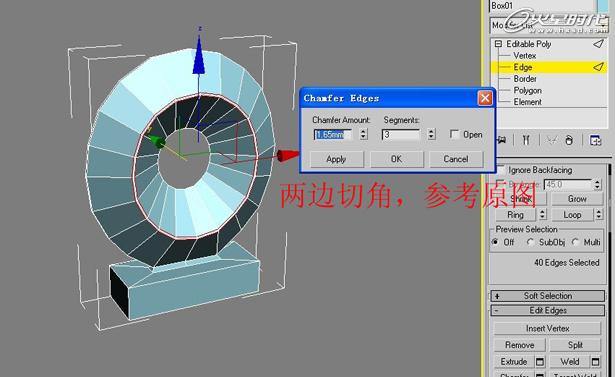Click show end result toggle icon
615x377 pixels.
point(526,140)
